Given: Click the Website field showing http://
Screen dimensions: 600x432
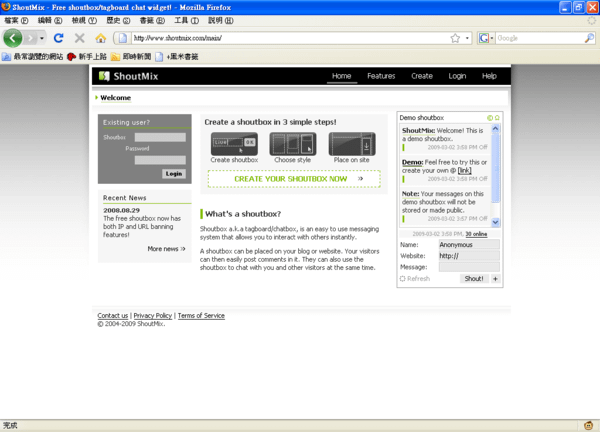Looking at the screenshot, I should (x=469, y=256).
